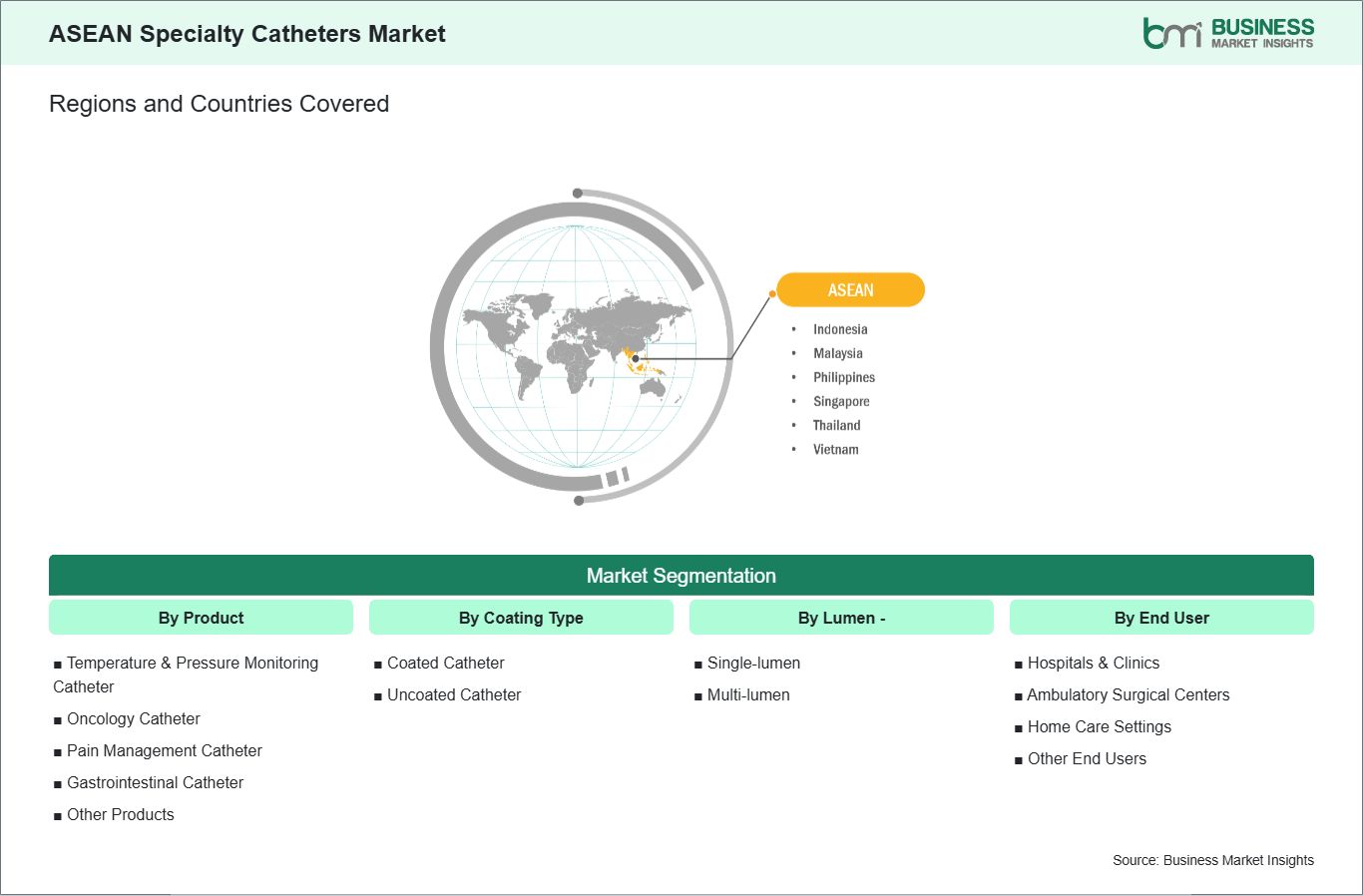
Task: Click Ambulatory Surgical Centers entry
Action: 1128,694
